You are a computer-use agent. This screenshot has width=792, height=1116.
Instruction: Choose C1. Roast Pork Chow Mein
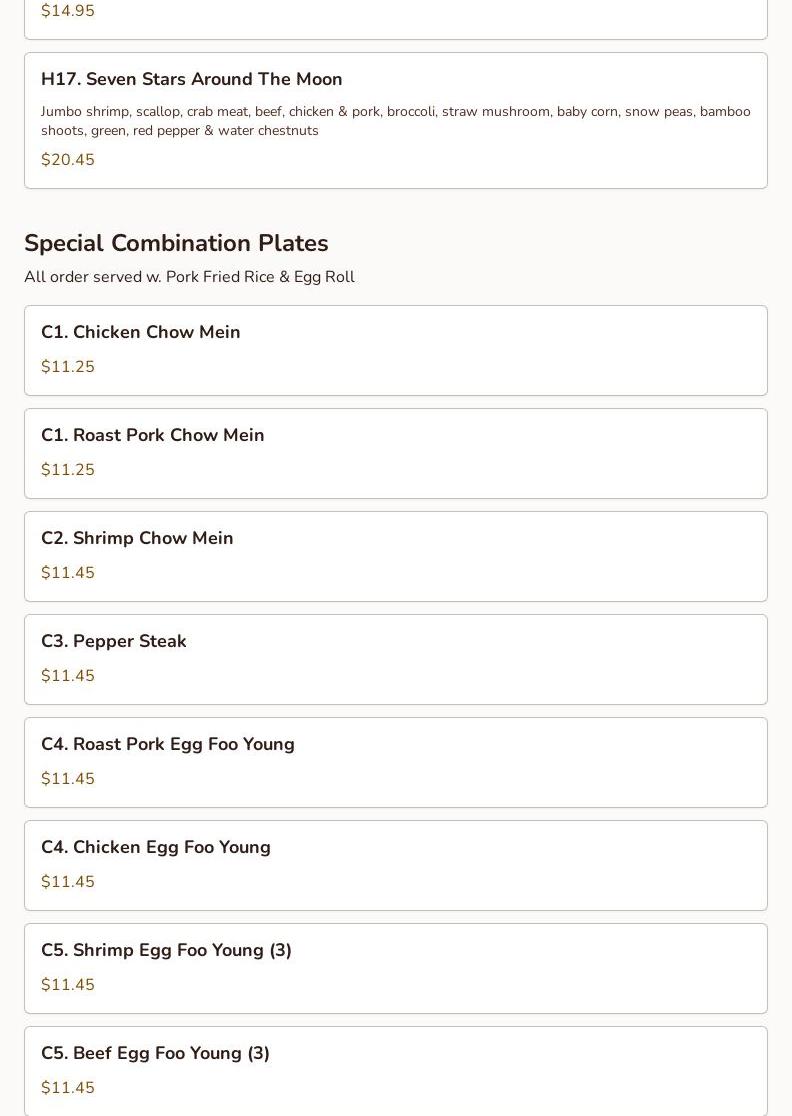pos(153,435)
